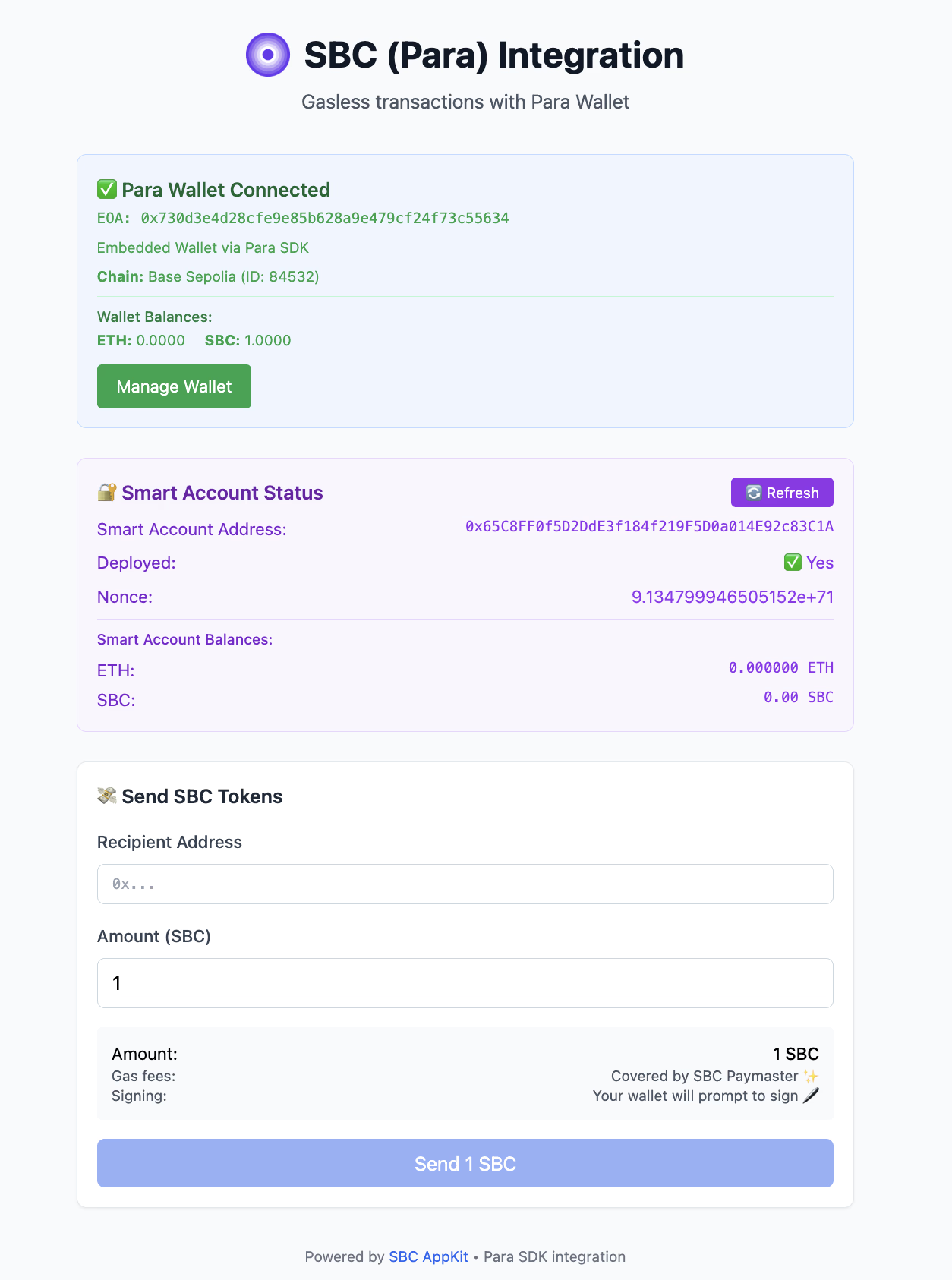Click the sparkles icon after SBC Paymaster
Image resolution: width=952 pixels, height=1280 pixels.
pos(811,1076)
